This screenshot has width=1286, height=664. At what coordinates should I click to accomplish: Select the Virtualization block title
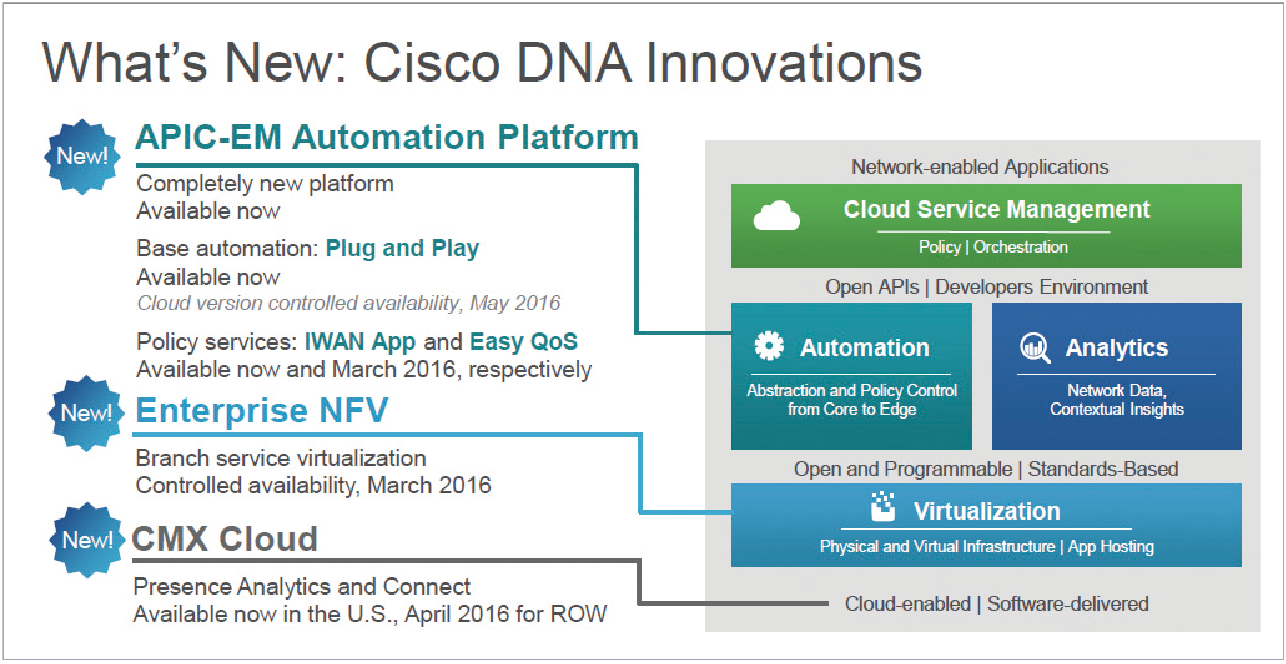pyautogui.click(x=986, y=511)
